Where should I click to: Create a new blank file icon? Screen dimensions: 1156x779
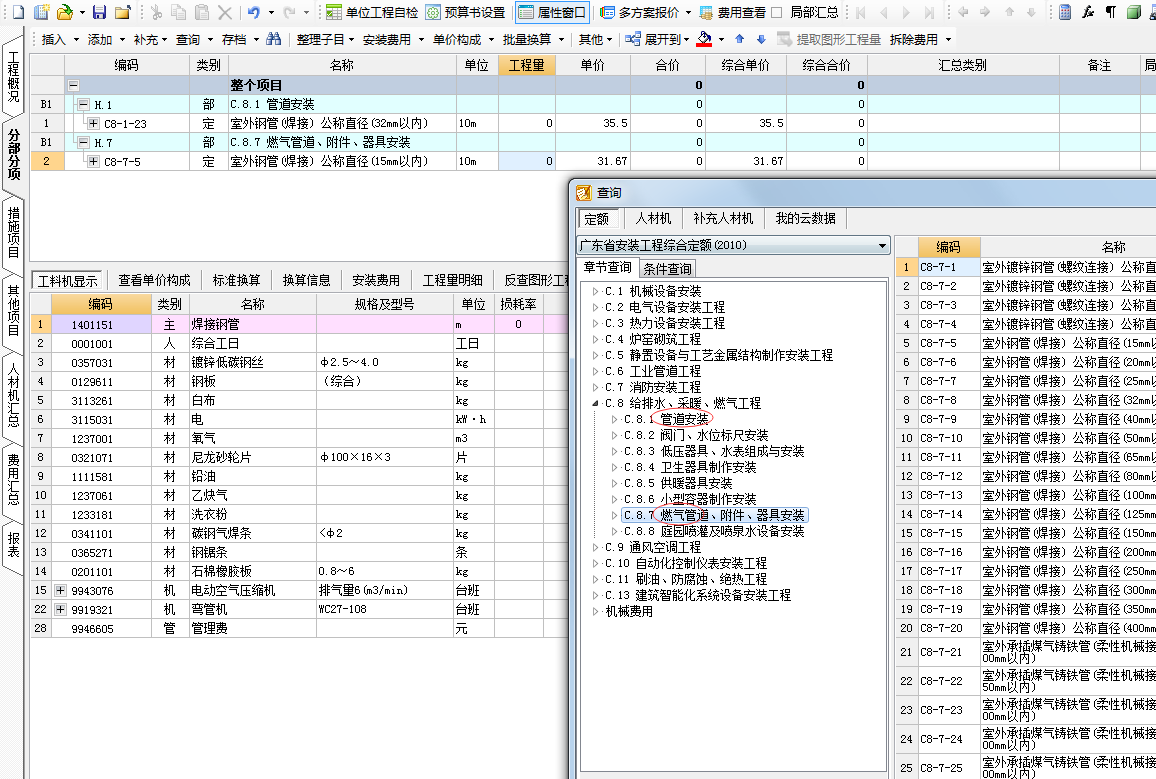pos(18,12)
